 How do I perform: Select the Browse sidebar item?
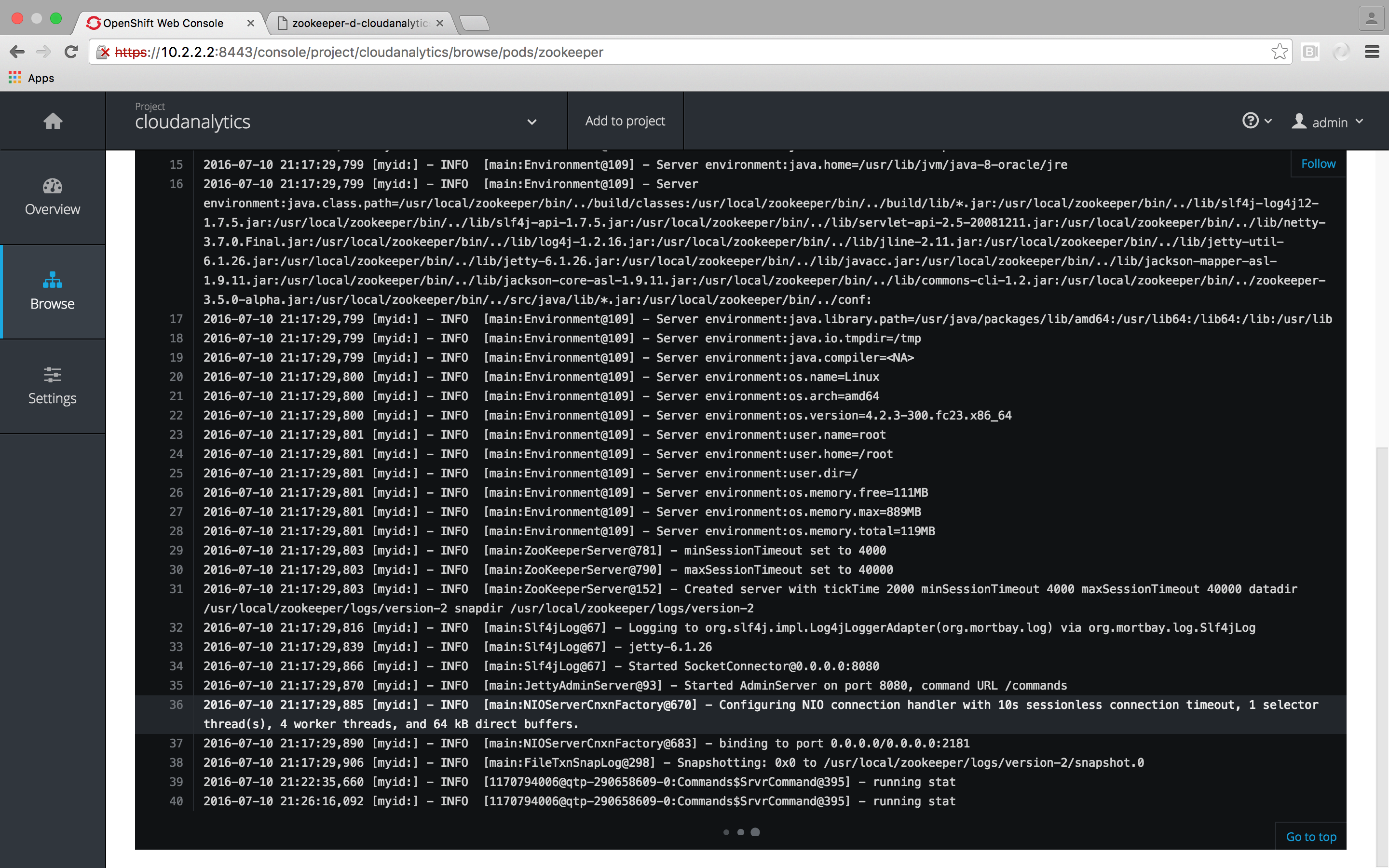[52, 292]
